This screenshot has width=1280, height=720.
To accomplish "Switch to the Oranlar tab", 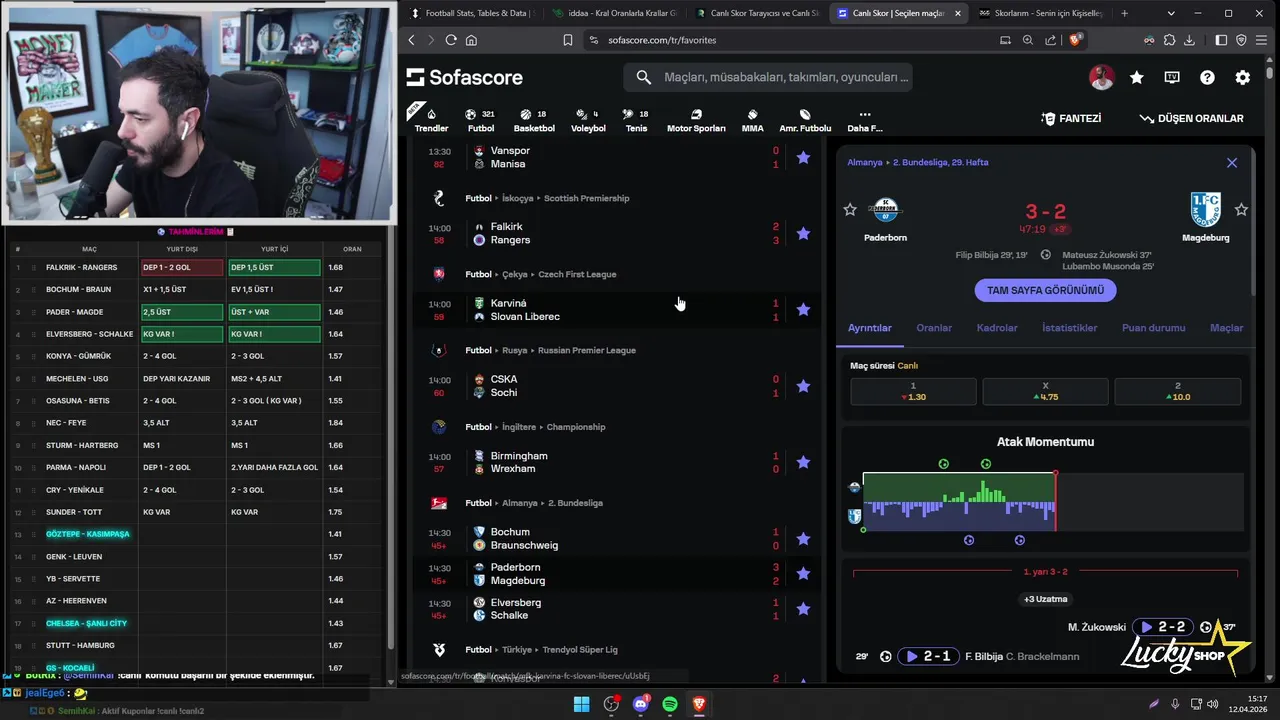I will [x=934, y=328].
